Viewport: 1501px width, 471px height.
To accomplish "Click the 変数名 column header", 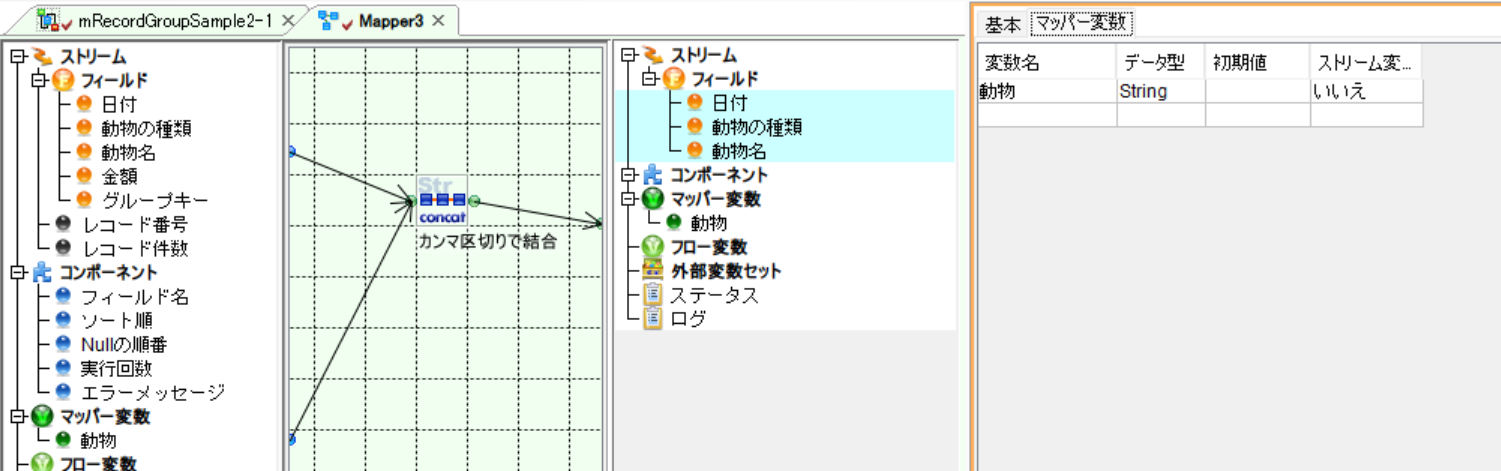I will pos(1047,62).
